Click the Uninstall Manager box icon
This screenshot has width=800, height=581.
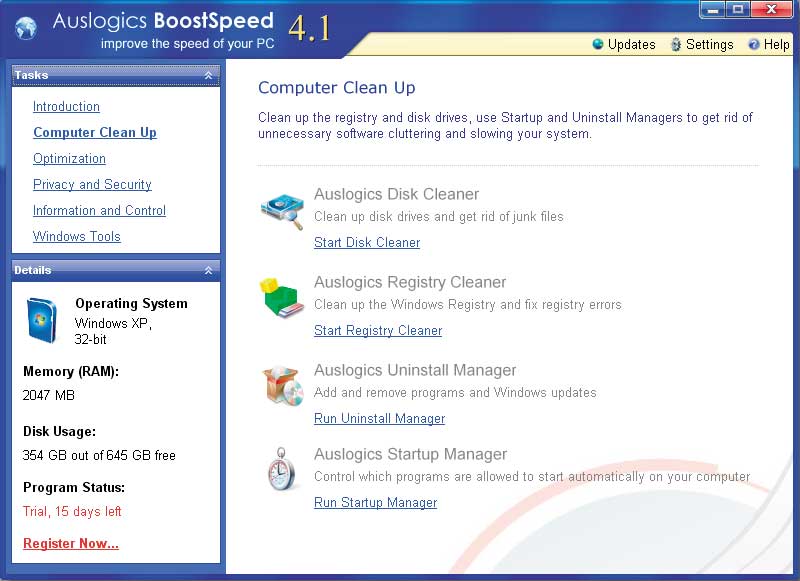click(282, 386)
